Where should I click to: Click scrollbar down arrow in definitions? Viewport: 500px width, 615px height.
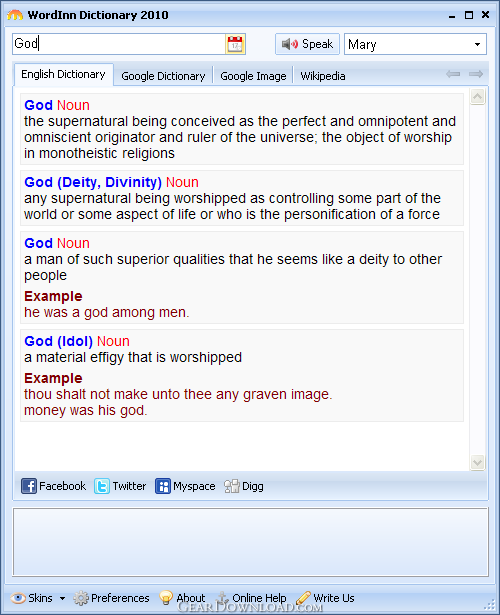pyautogui.click(x=477, y=462)
